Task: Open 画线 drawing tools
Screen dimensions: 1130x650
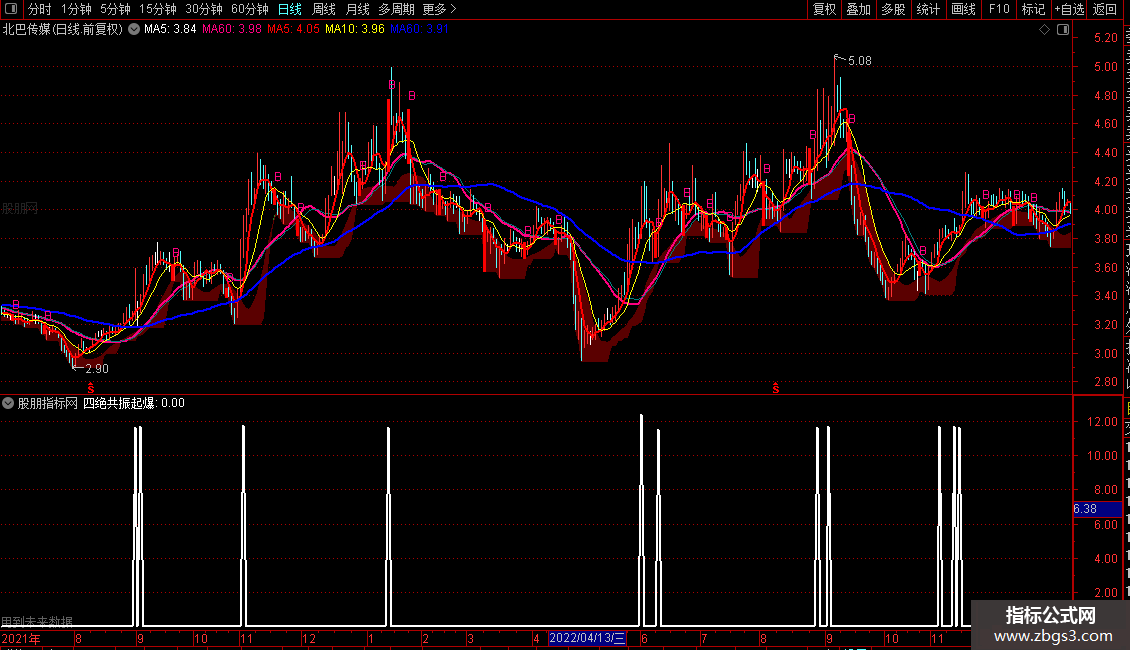Action: pyautogui.click(x=963, y=9)
